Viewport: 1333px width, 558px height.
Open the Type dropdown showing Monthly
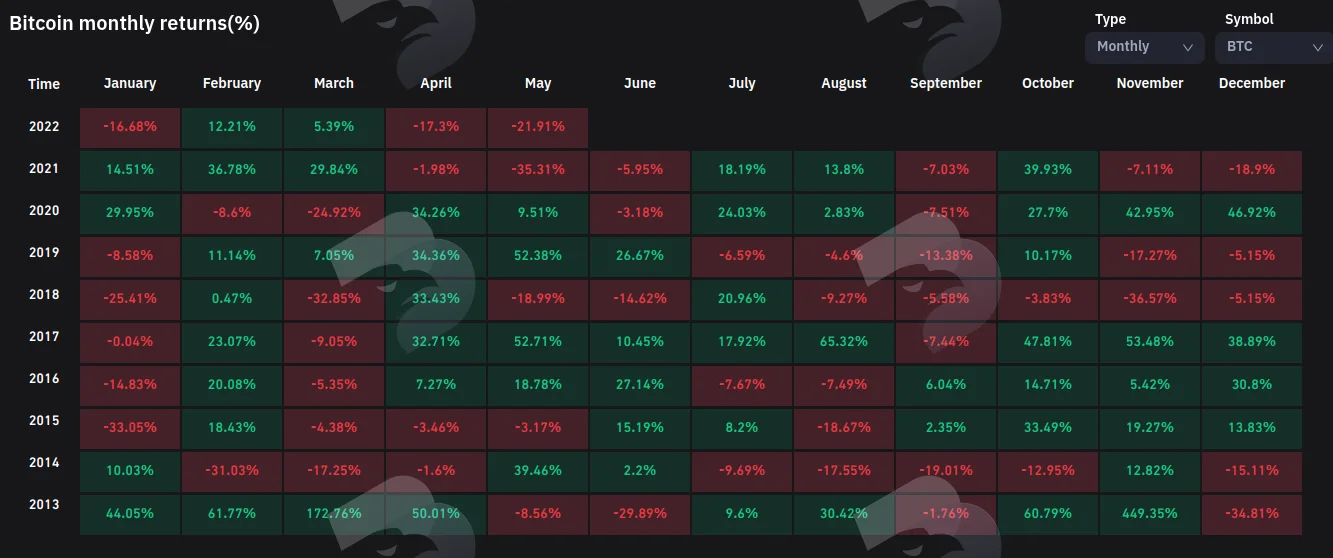point(1144,47)
